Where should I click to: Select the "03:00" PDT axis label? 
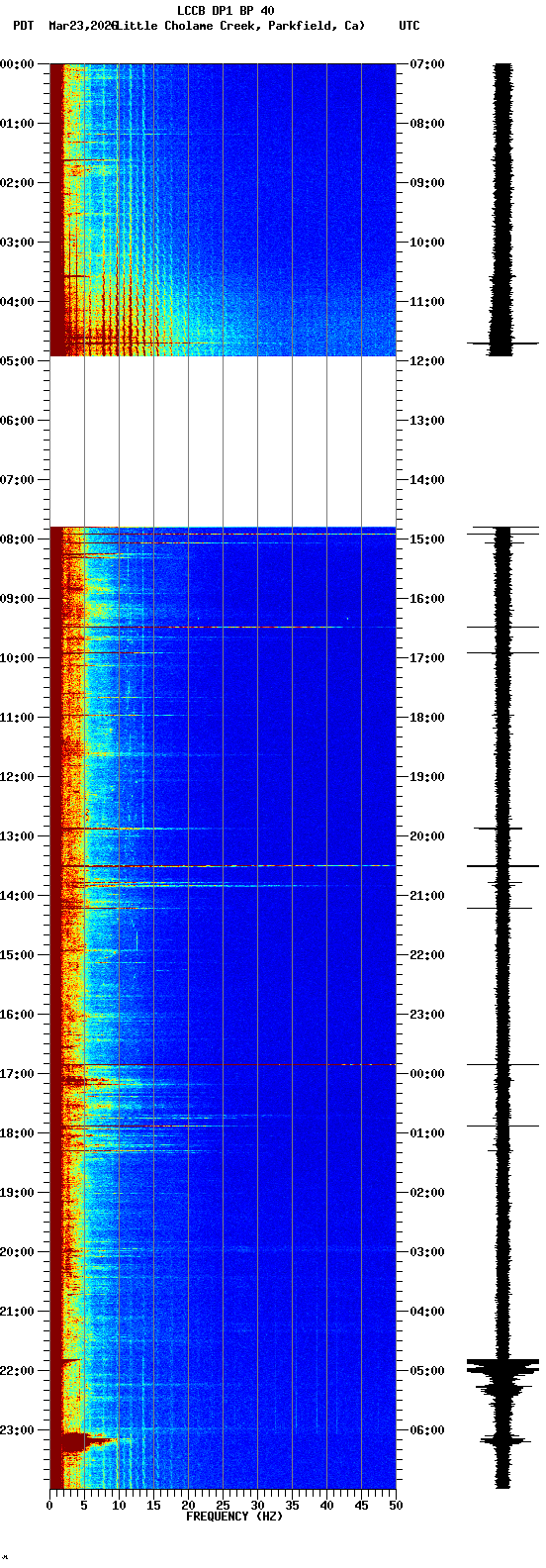point(17,243)
